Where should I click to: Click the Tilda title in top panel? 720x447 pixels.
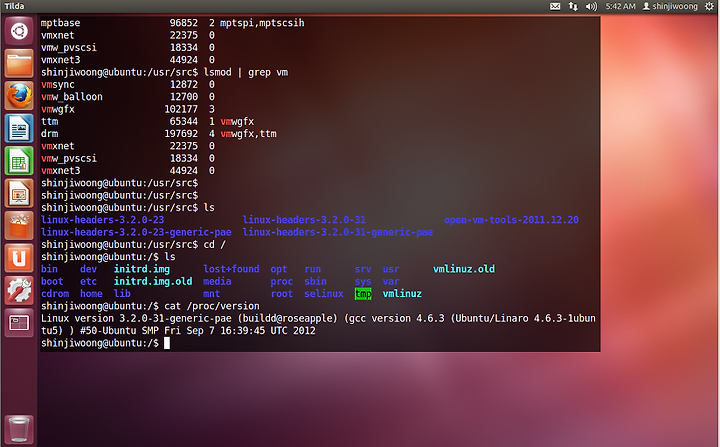click(x=14, y=6)
